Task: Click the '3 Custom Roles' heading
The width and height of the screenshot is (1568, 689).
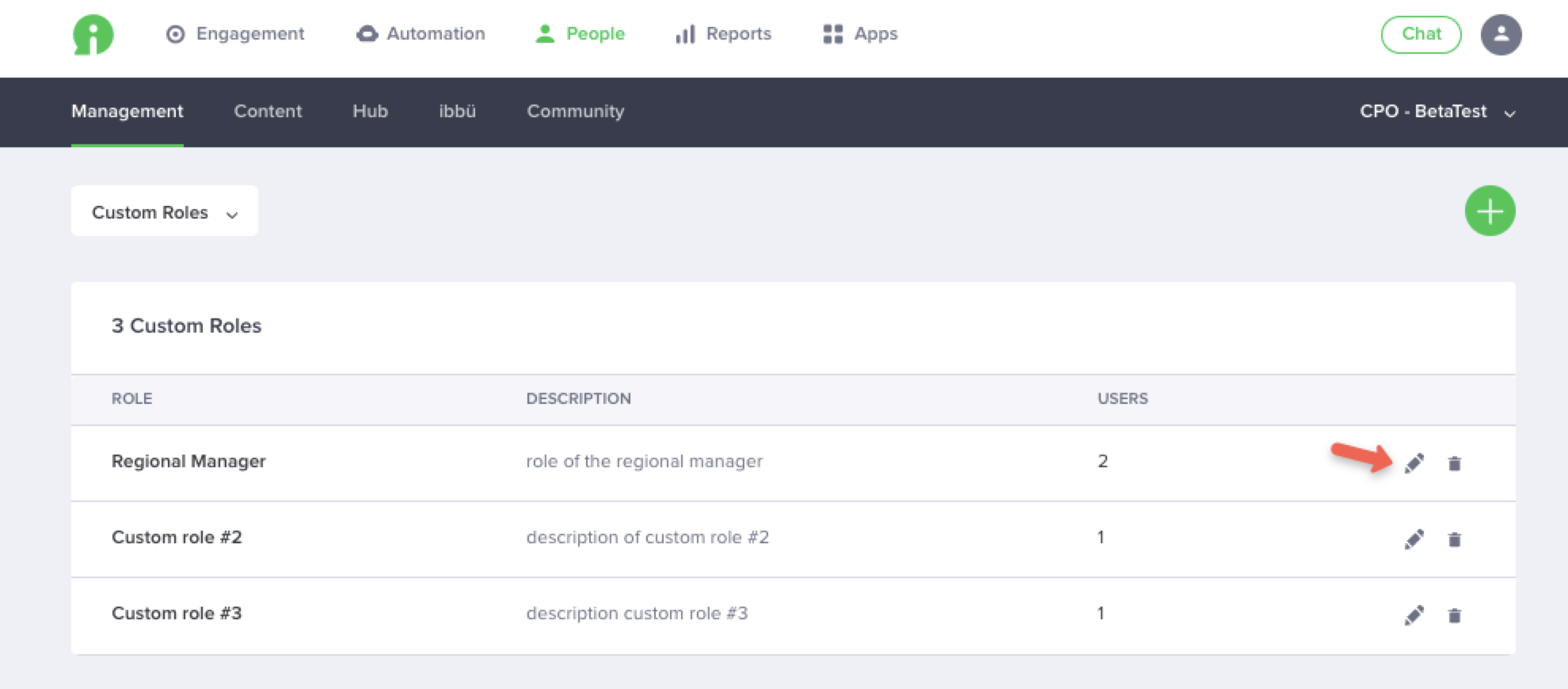Action: click(186, 325)
